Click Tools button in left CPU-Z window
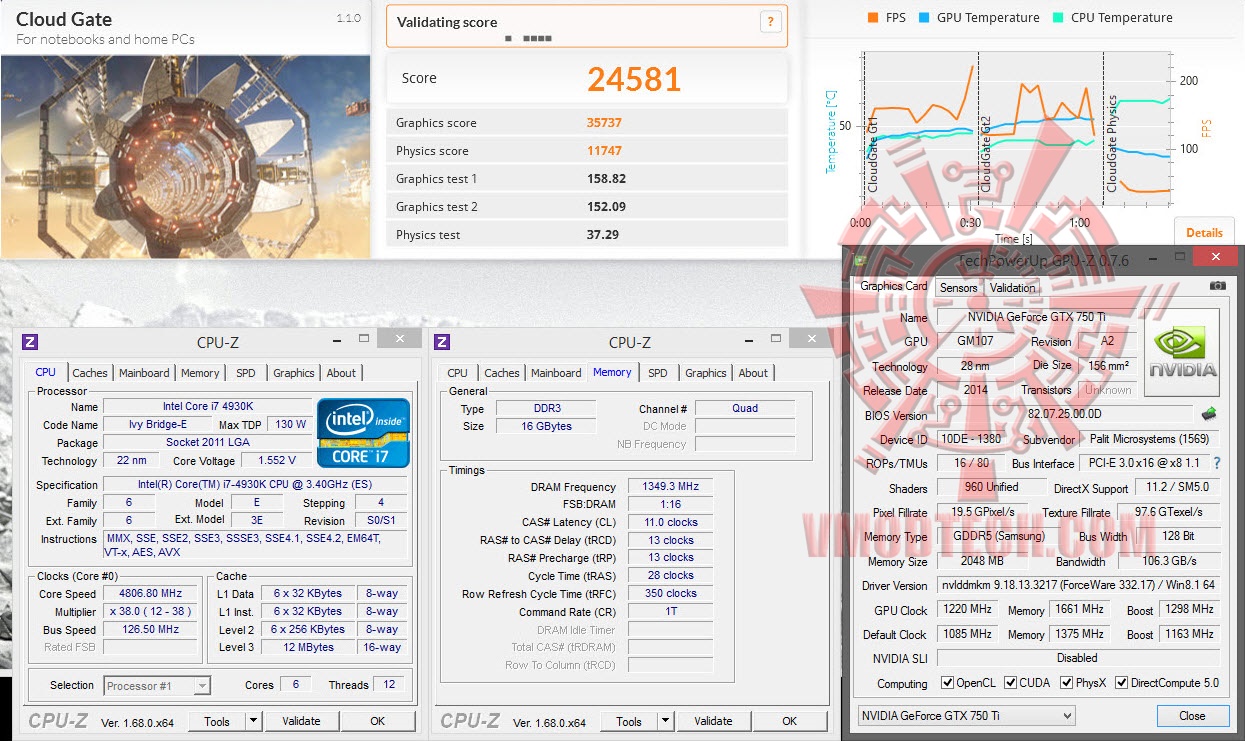This screenshot has height=741, width=1245. [217, 721]
